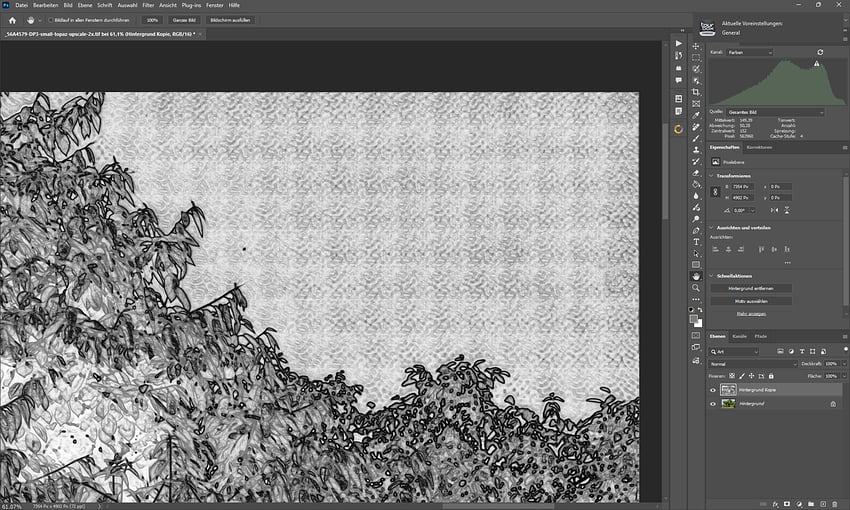
Task: Hide the Hintergrund Kopie layer
Action: pos(713,390)
